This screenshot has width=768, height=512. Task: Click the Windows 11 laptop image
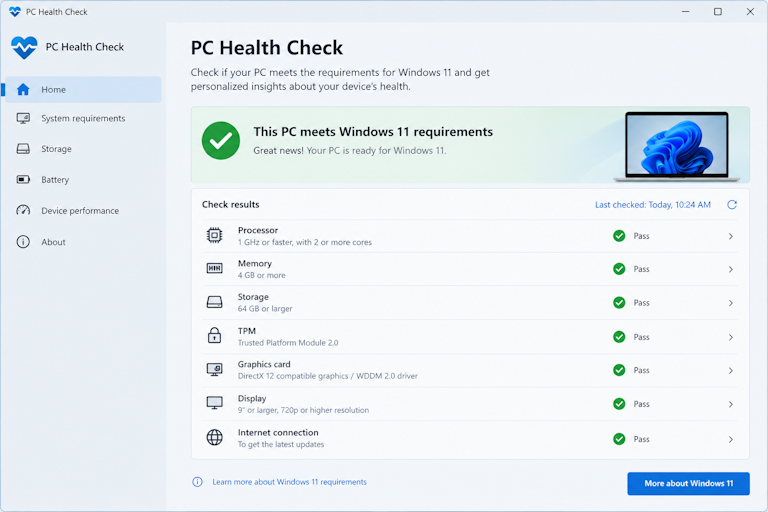click(676, 146)
